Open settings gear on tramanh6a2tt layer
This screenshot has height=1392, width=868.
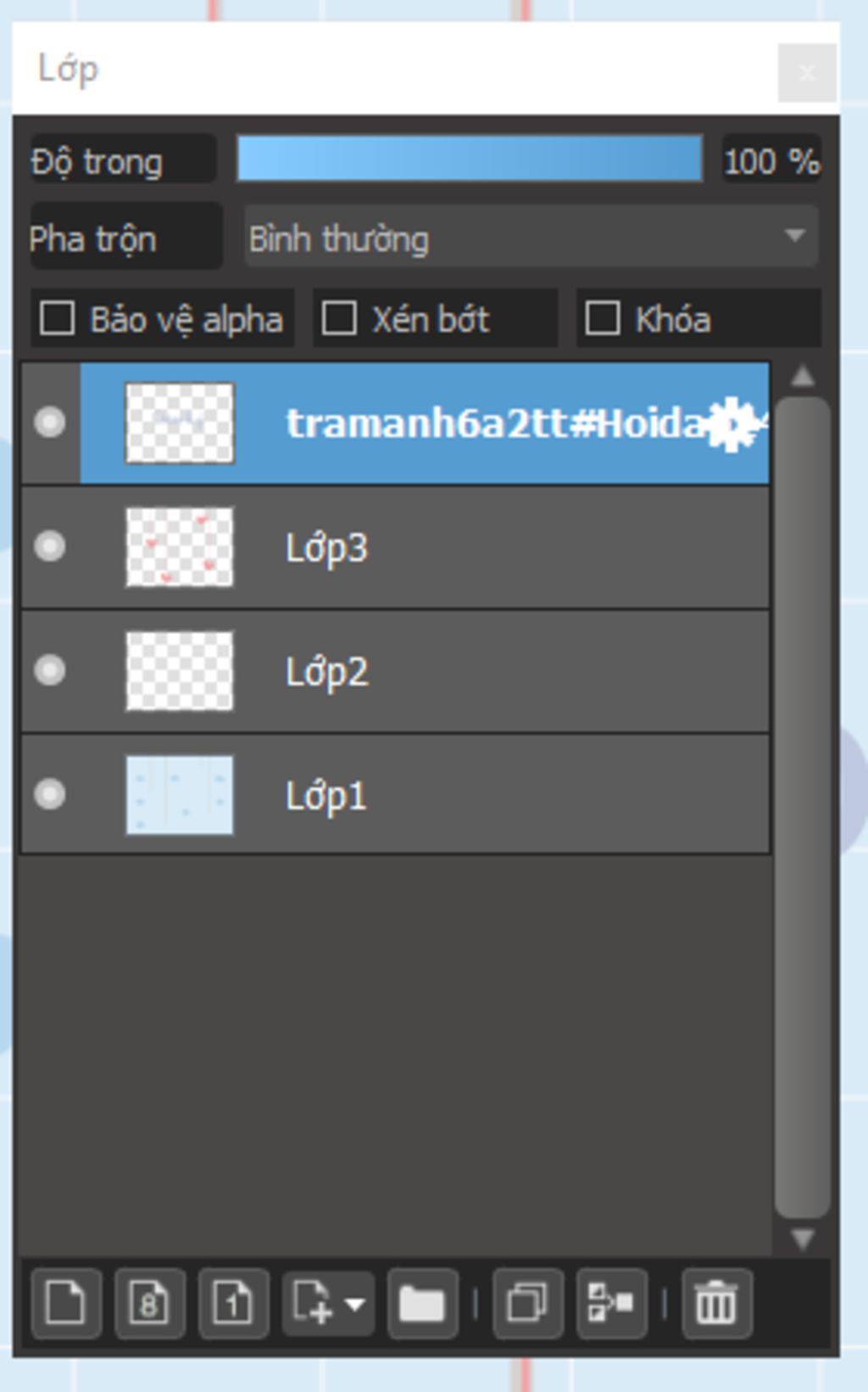click(732, 423)
